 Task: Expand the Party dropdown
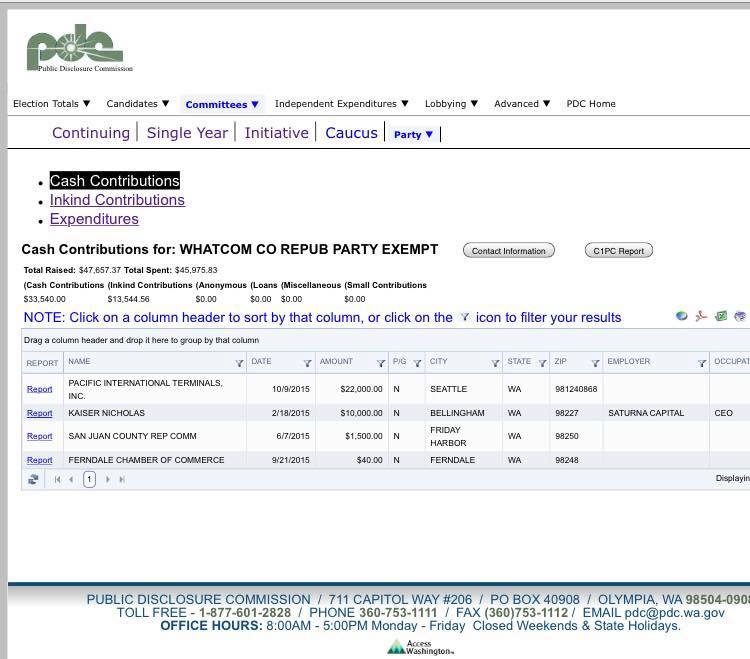413,134
